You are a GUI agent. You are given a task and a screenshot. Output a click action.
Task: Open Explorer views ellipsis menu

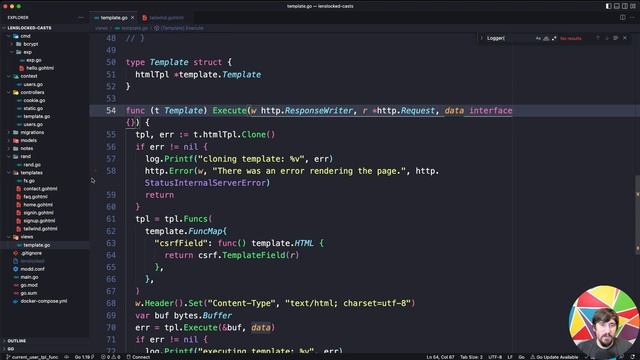[81, 18]
